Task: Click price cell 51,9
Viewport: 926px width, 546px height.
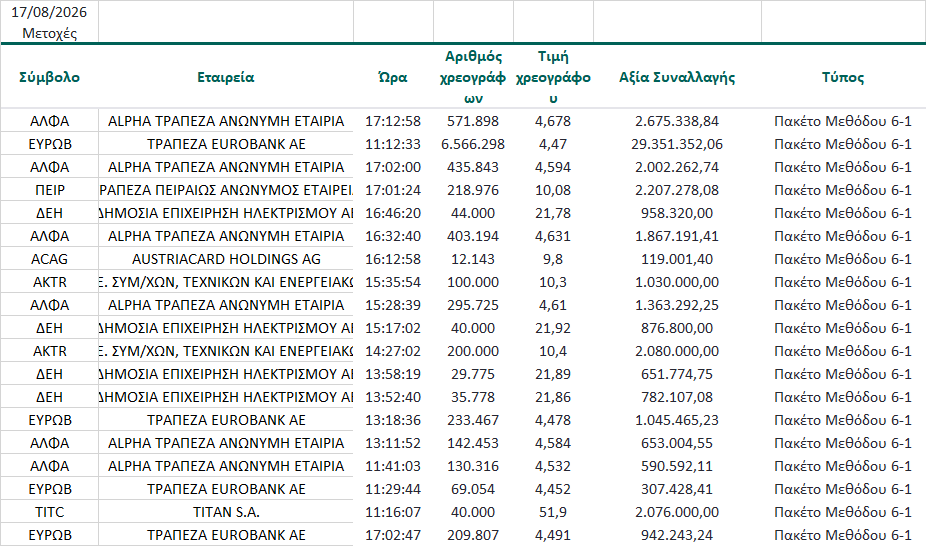Action: (x=553, y=512)
